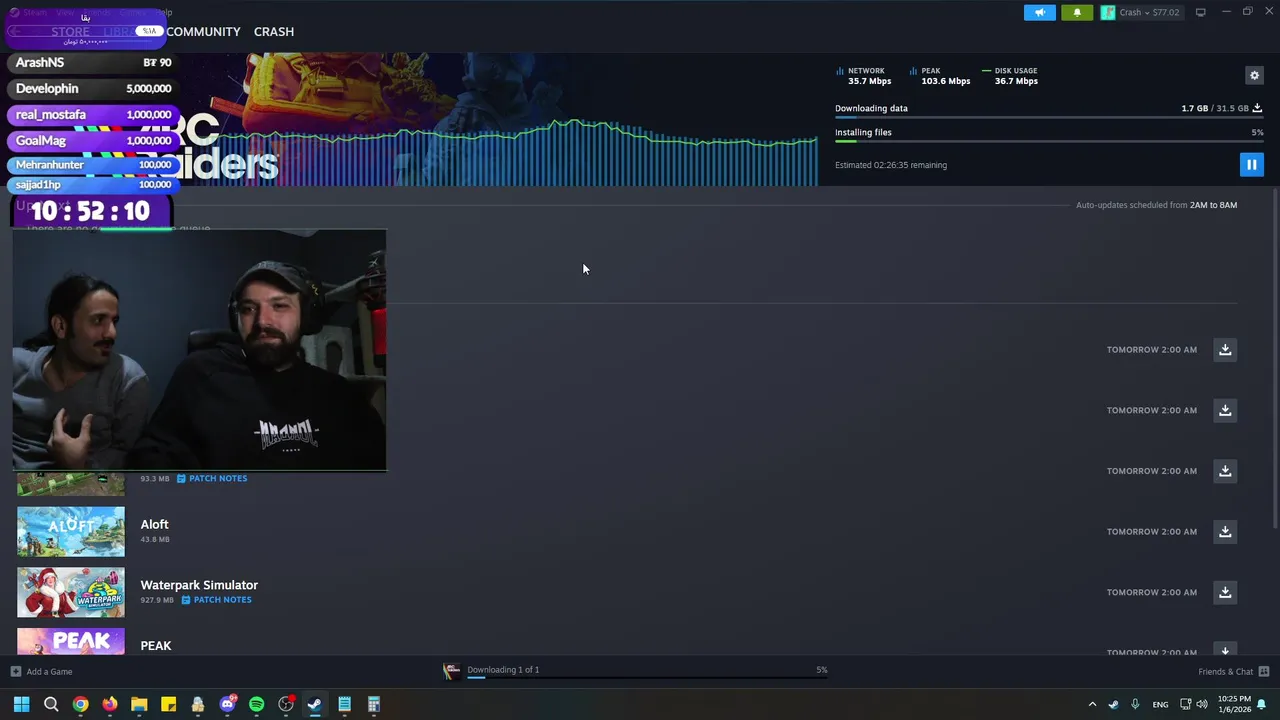This screenshot has height=720, width=1280.
Task: Click the Installing files progress bar
Action: pyautogui.click(x=1049, y=142)
